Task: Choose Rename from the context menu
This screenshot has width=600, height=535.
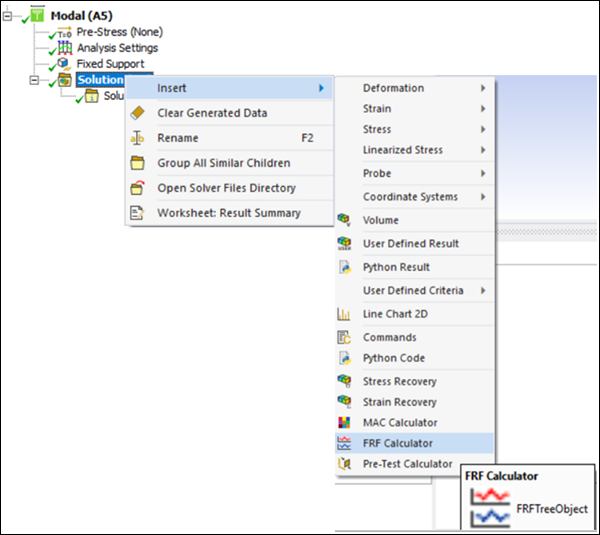Action: [230, 138]
